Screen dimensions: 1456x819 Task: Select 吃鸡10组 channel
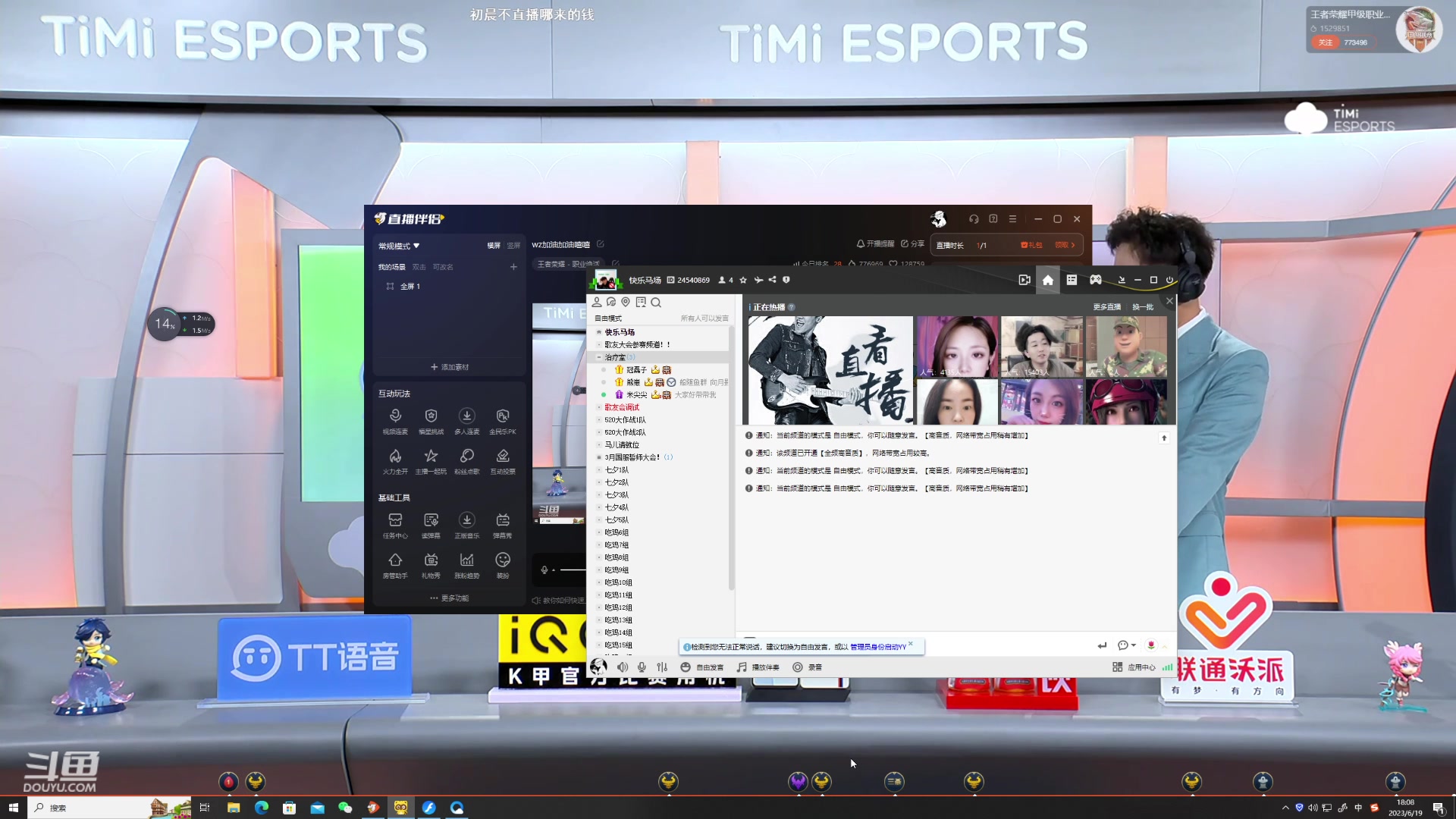(619, 583)
